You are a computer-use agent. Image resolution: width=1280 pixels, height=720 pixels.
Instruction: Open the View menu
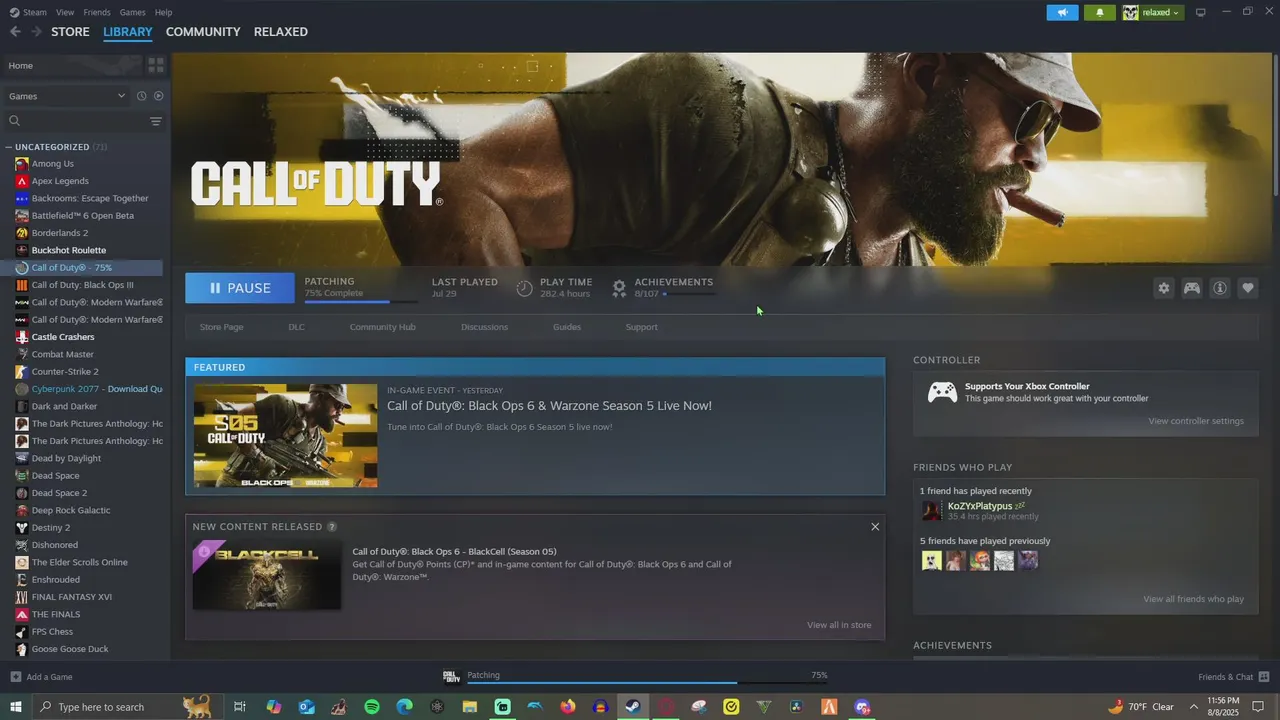tap(65, 12)
